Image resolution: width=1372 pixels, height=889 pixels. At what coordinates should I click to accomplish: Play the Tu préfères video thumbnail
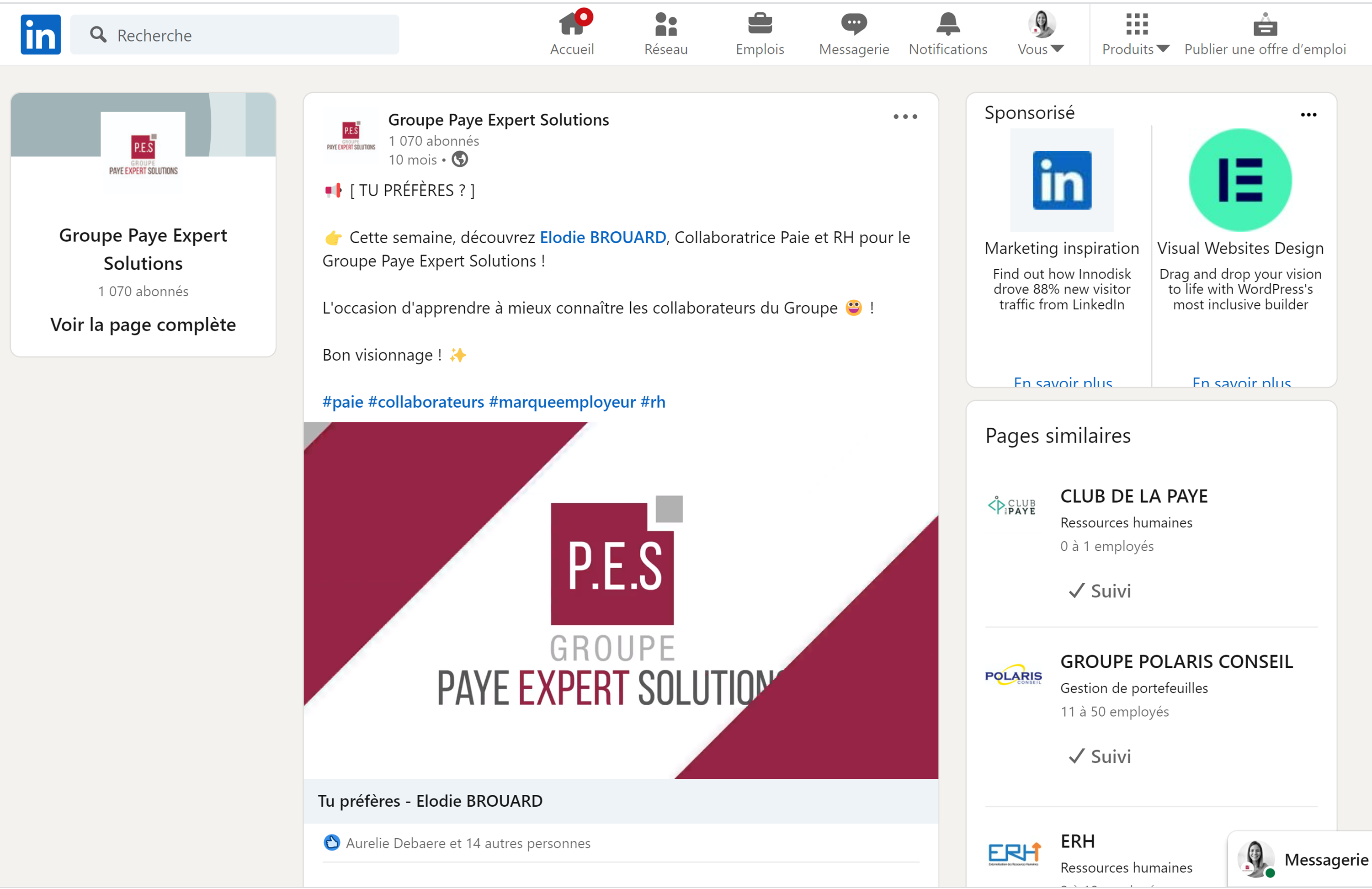(x=621, y=600)
